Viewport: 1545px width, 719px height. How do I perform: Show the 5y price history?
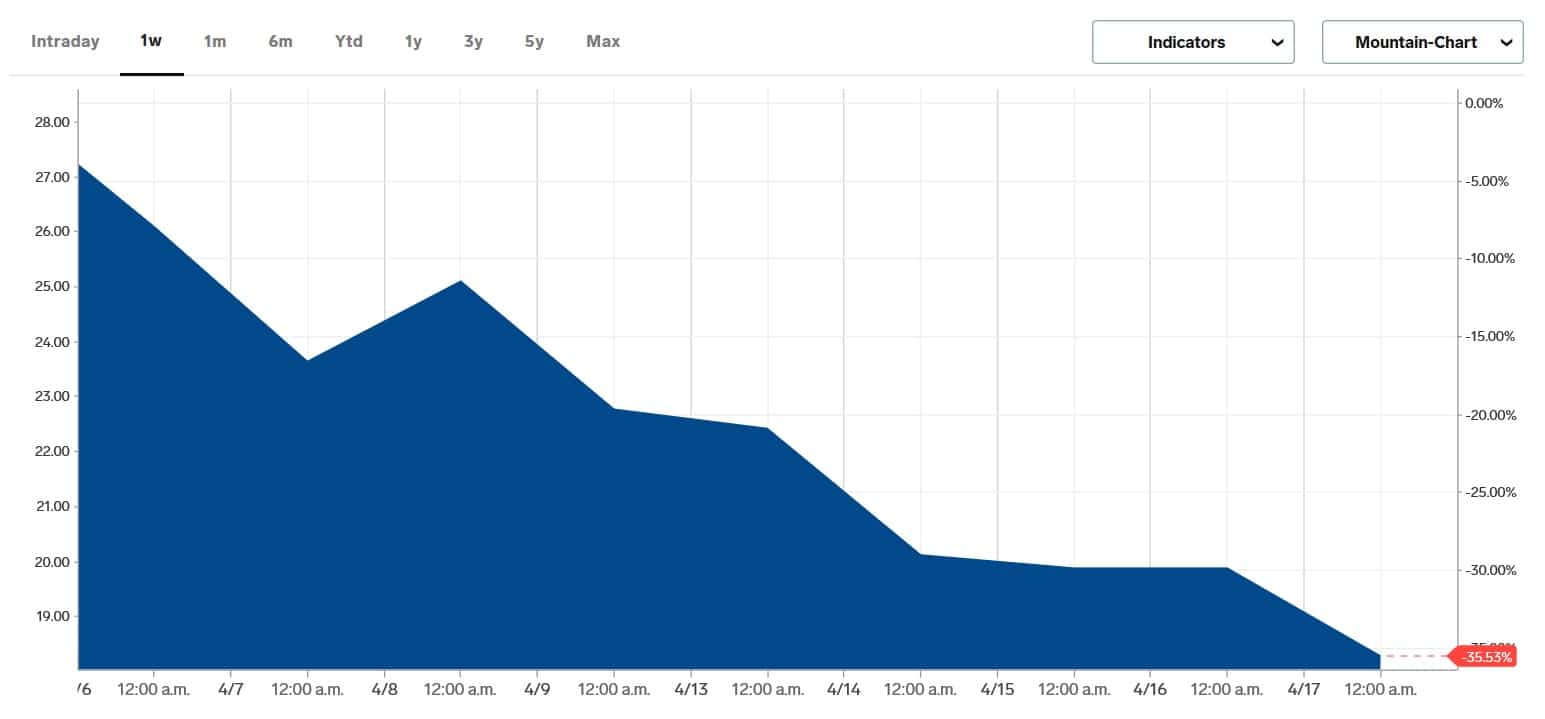534,42
